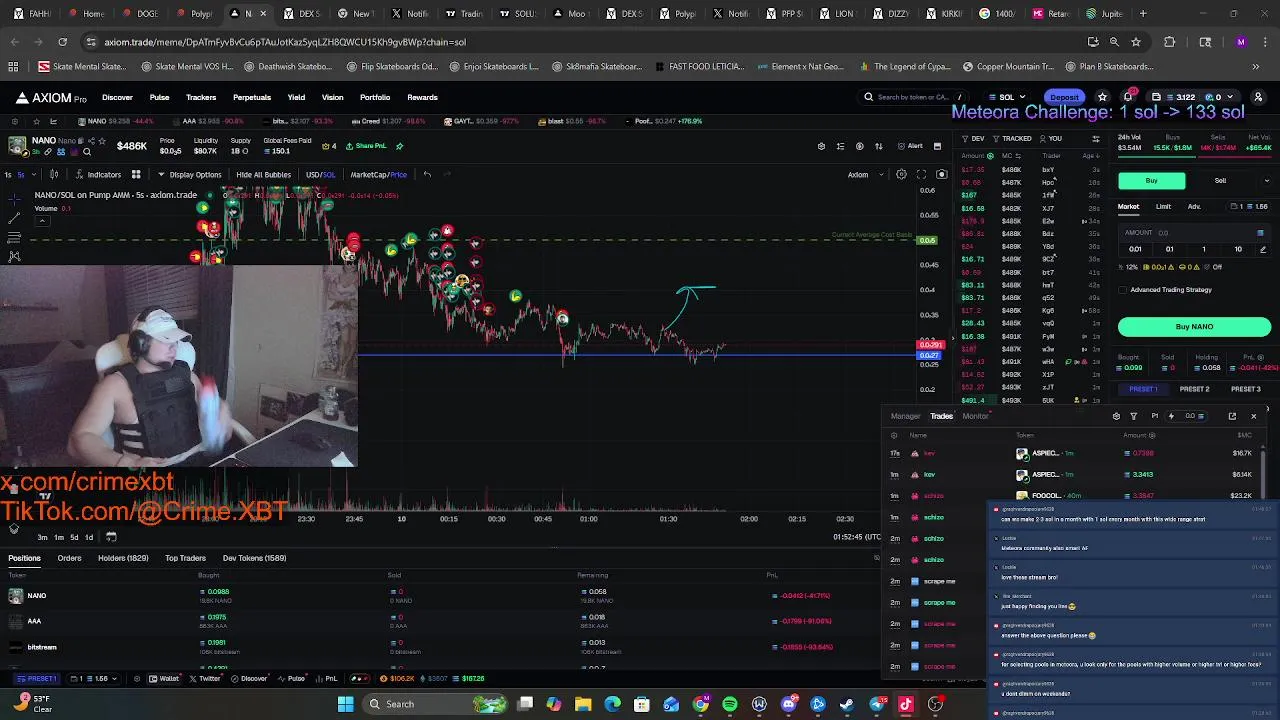Open the Discover menu in Axiom
This screenshot has width=1280, height=720.
117,97
